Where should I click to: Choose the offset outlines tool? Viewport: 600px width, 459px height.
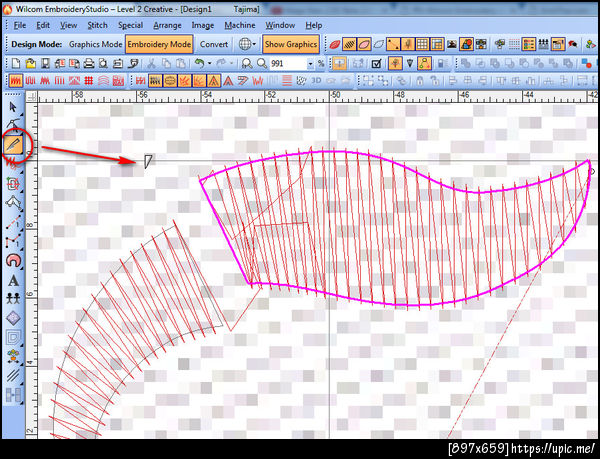coord(13,337)
